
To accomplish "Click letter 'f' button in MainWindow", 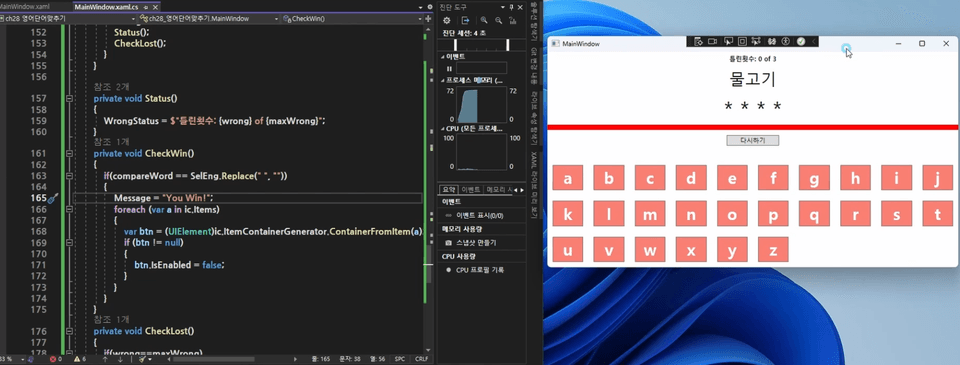I will pos(773,178).
